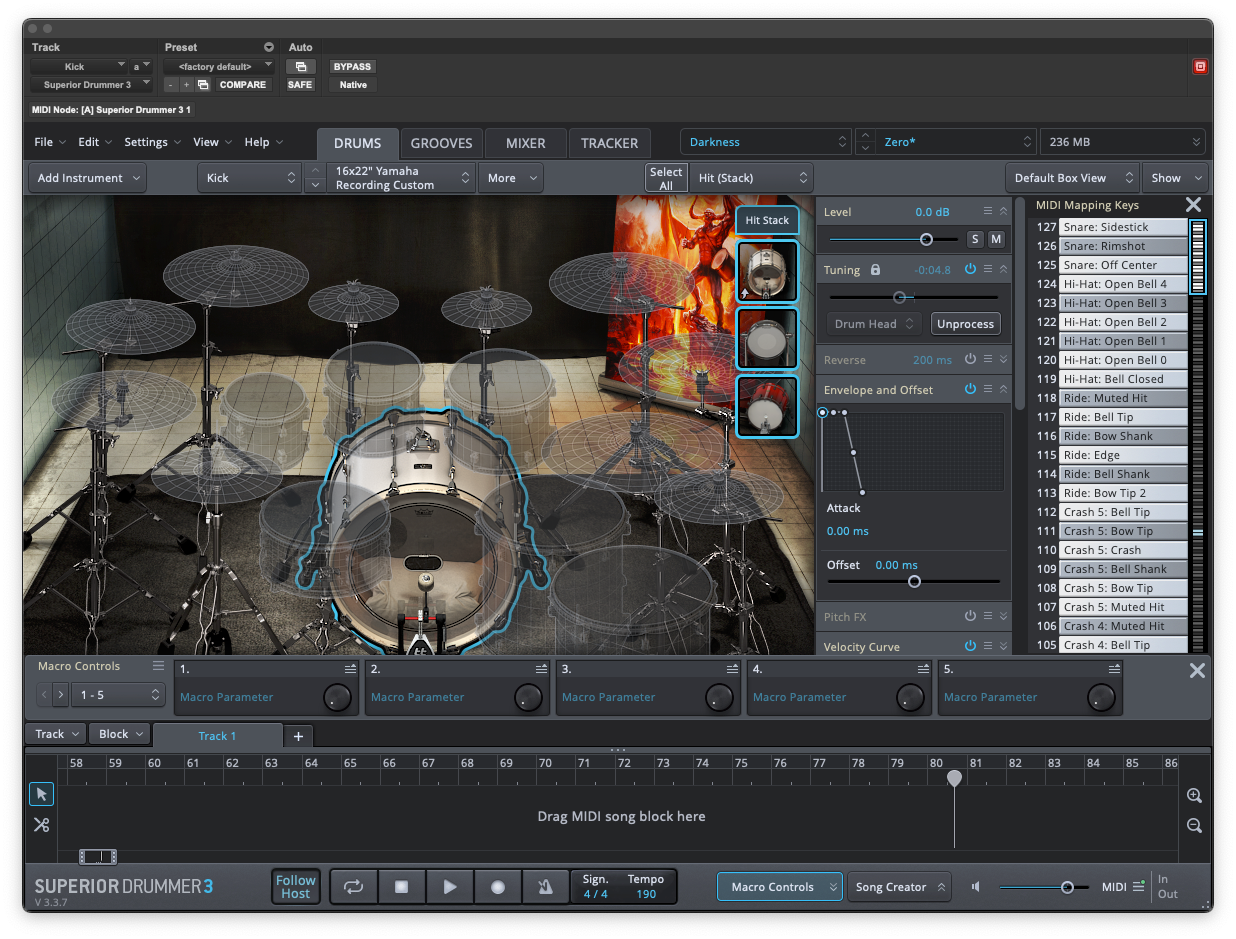Open the Default Box View dropdown
Image resolution: width=1236 pixels, height=939 pixels.
pyautogui.click(x=1071, y=178)
